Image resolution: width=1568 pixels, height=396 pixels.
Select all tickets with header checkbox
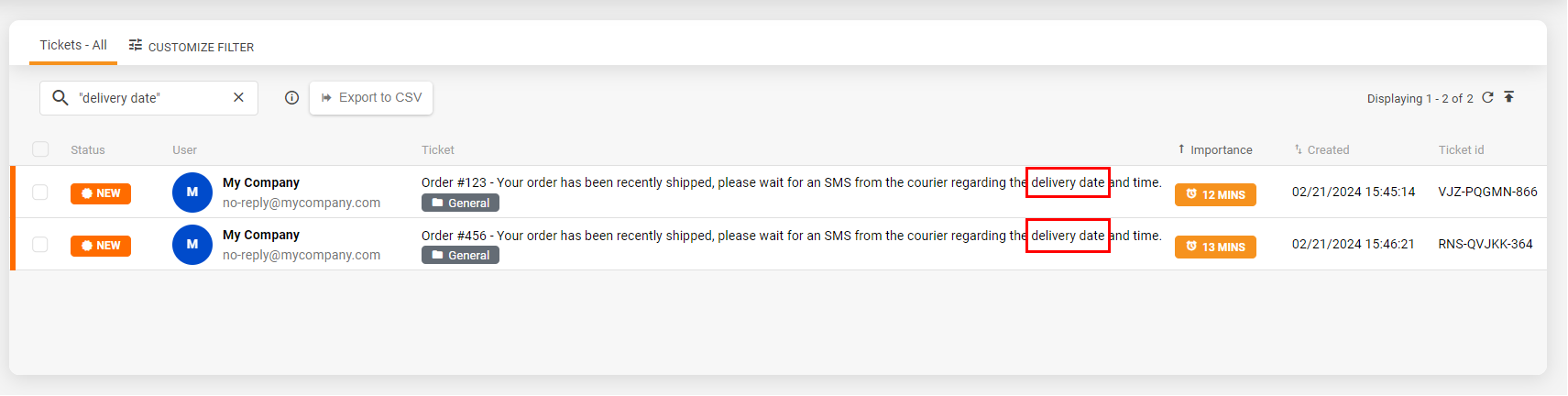[x=40, y=149]
